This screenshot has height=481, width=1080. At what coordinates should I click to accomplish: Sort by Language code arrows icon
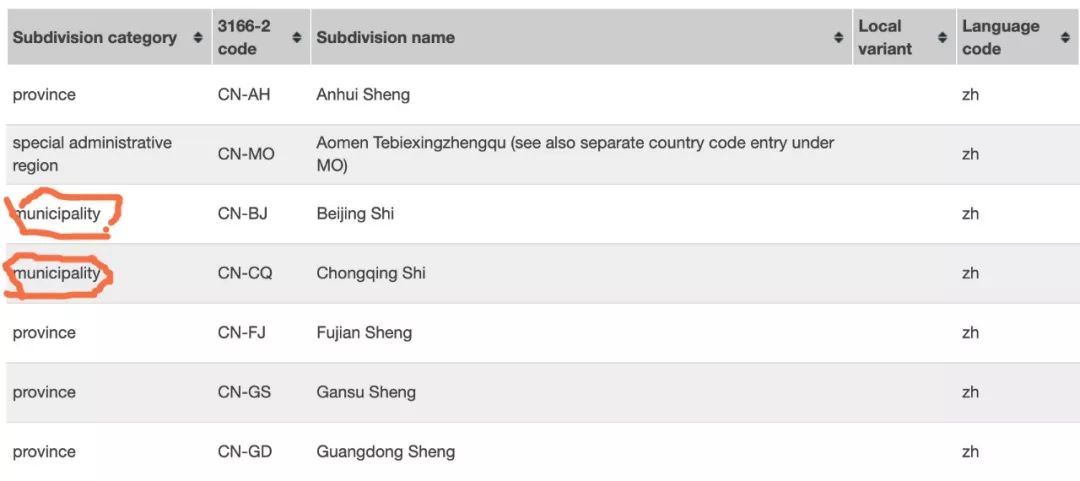click(1066, 37)
